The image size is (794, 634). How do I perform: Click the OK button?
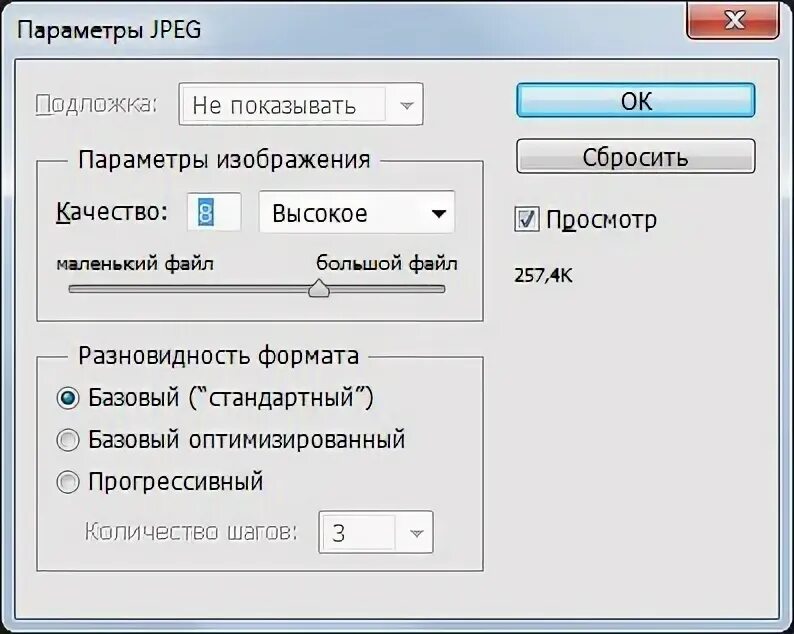click(636, 101)
